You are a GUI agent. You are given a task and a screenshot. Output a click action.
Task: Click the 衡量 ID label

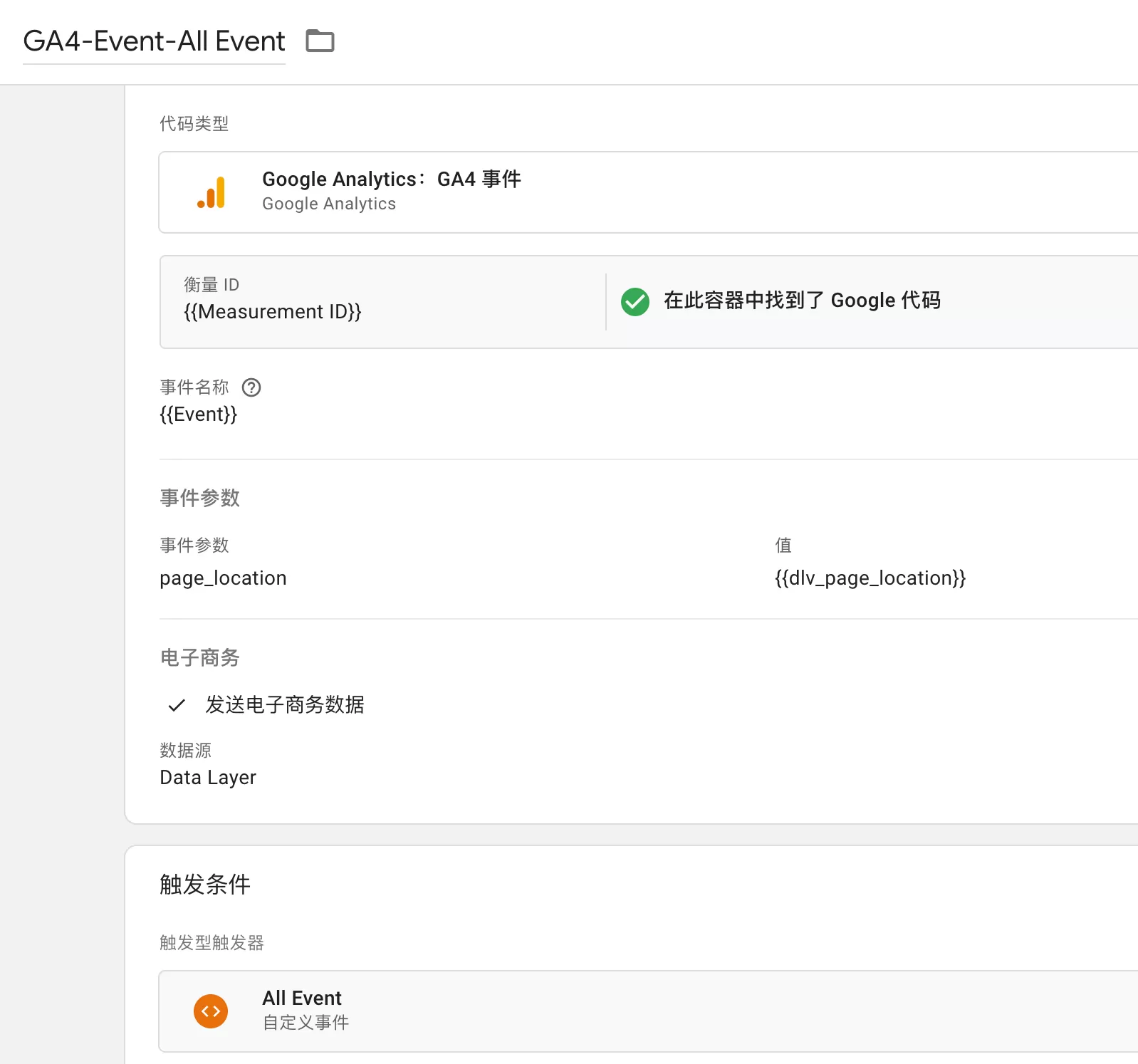[x=212, y=285]
